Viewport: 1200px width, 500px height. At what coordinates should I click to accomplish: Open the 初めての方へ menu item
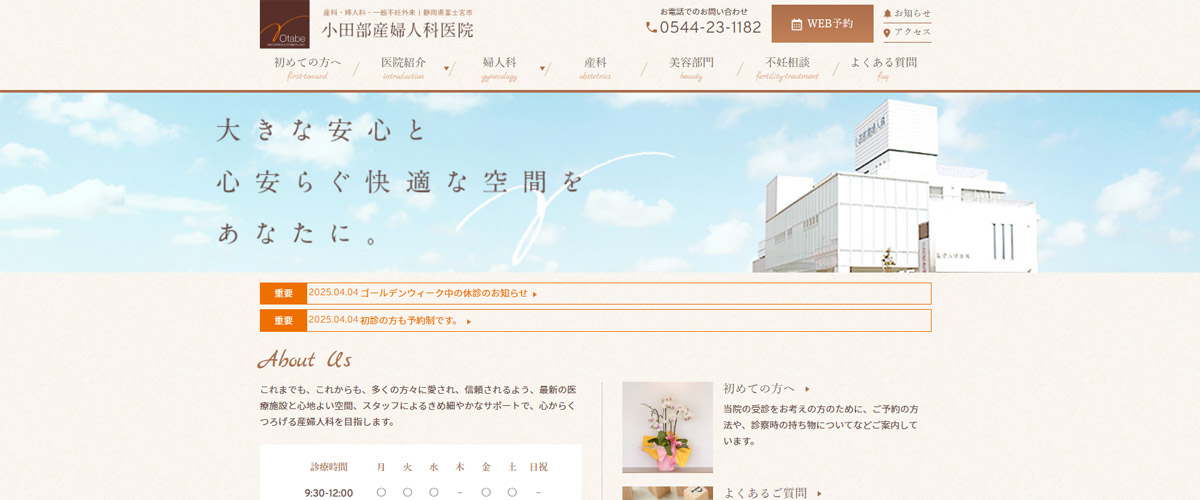coord(307,67)
